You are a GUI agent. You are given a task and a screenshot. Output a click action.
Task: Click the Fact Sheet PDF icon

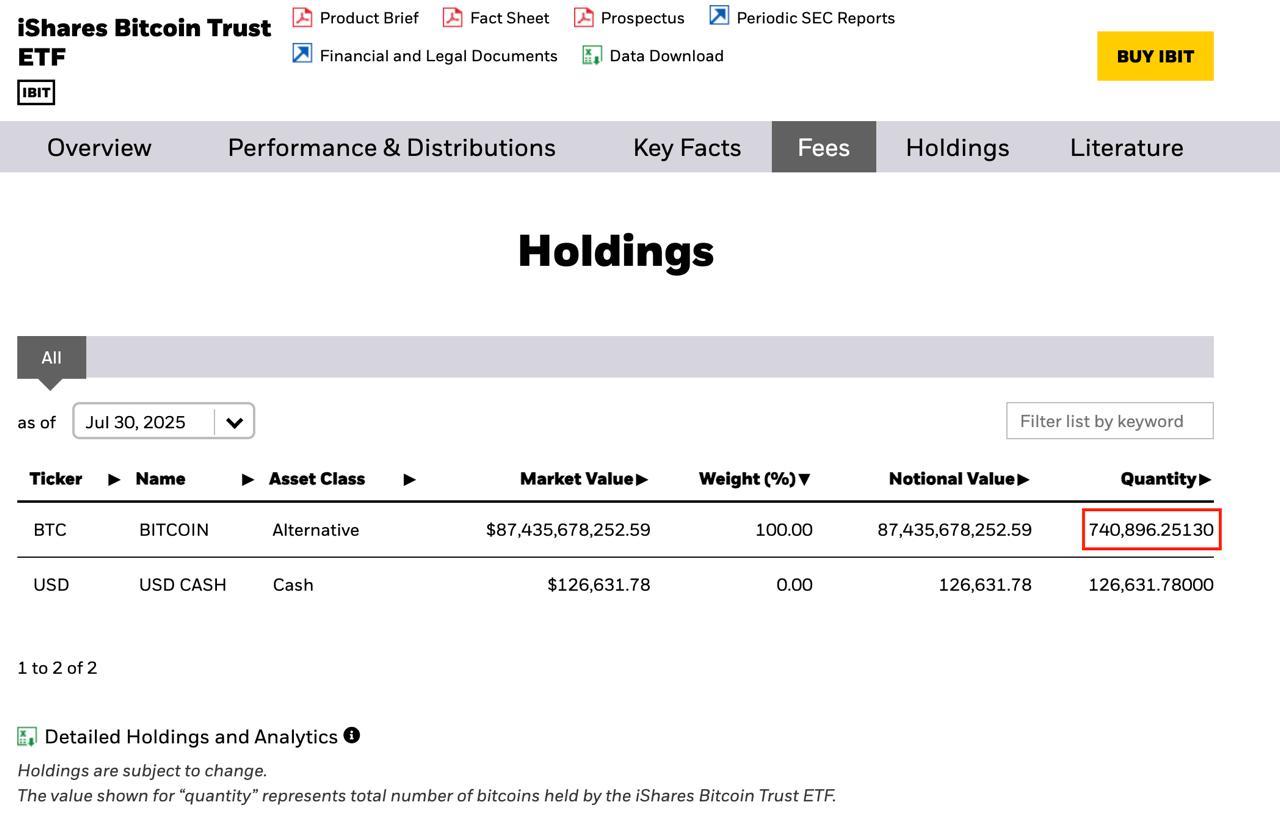coord(452,17)
